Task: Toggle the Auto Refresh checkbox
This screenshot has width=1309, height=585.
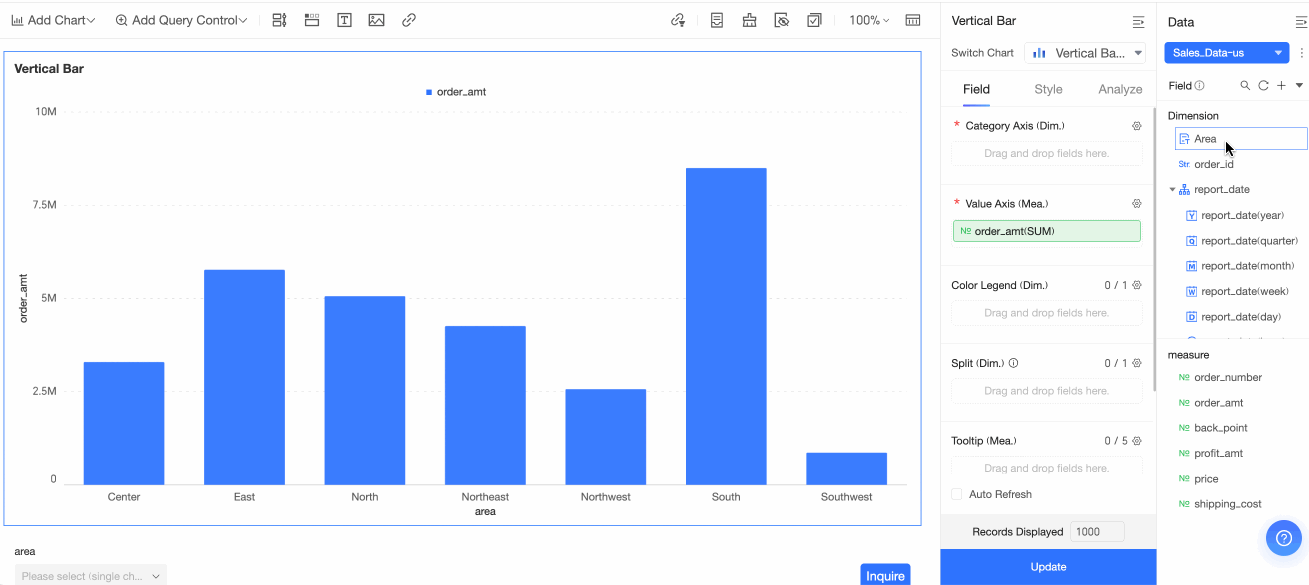Action: click(957, 494)
